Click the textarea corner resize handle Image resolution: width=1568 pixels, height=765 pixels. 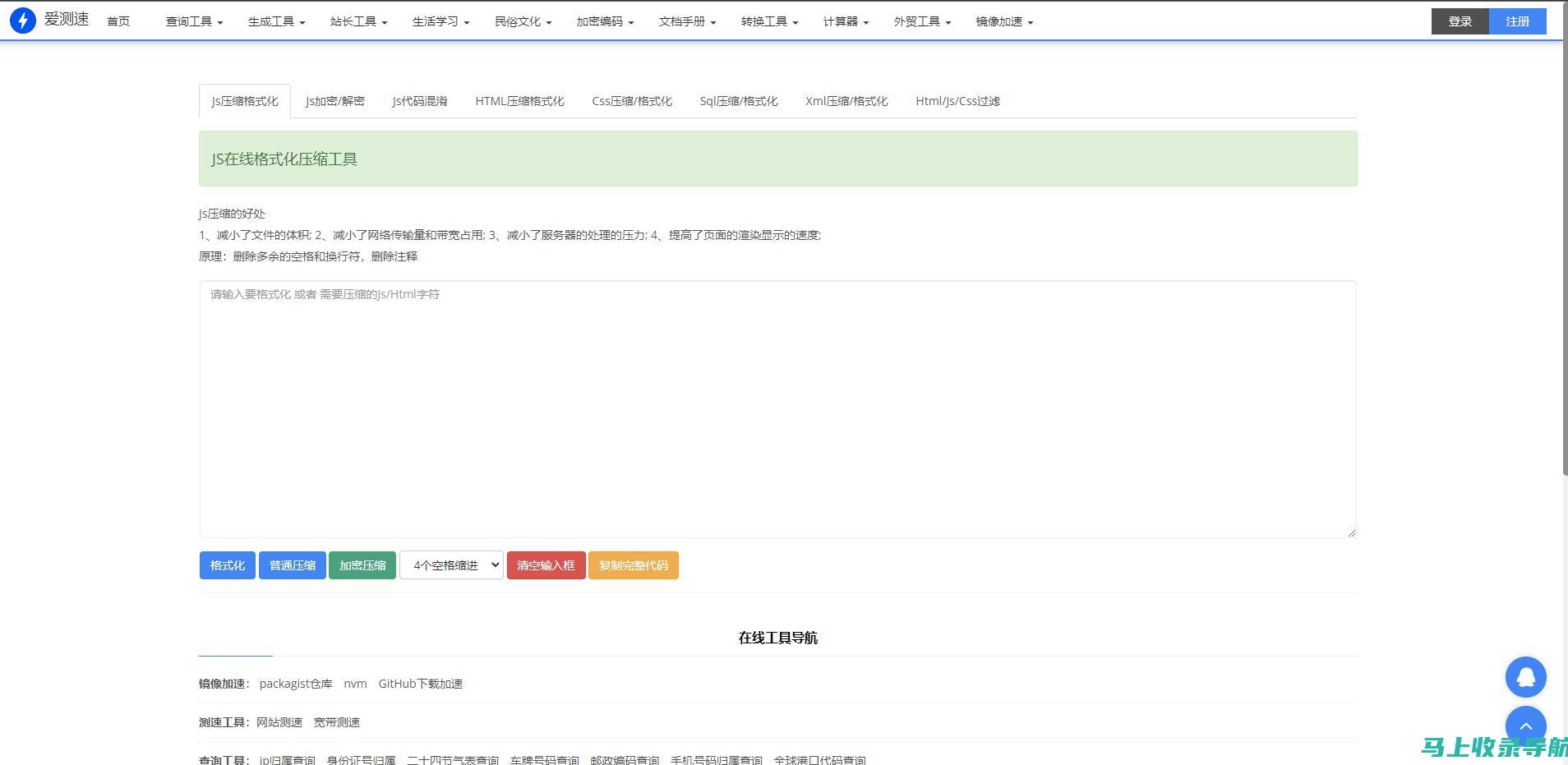point(1351,532)
